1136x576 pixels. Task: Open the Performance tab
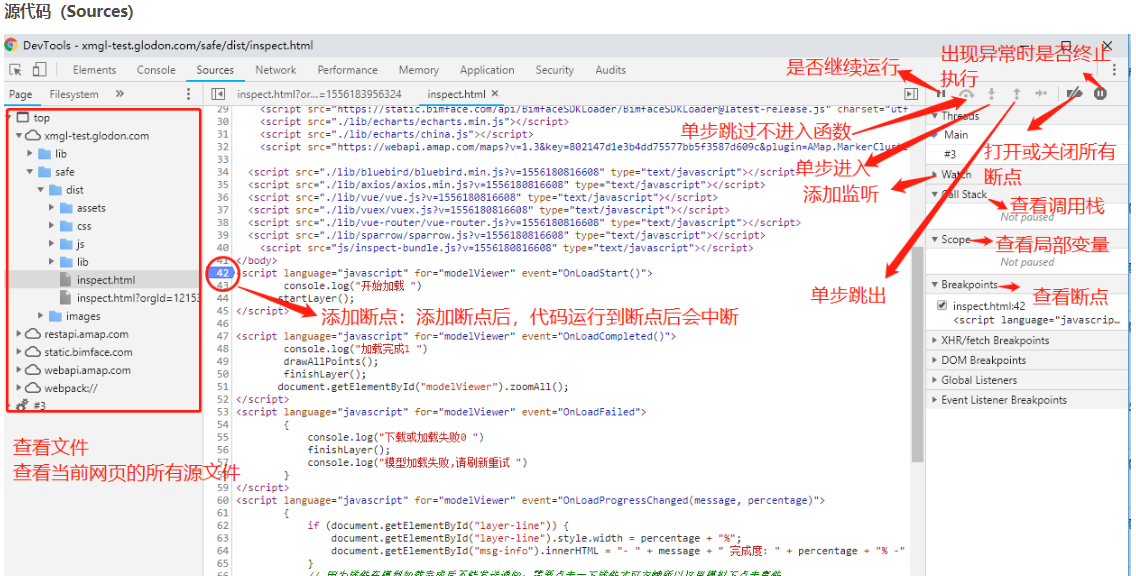point(348,70)
